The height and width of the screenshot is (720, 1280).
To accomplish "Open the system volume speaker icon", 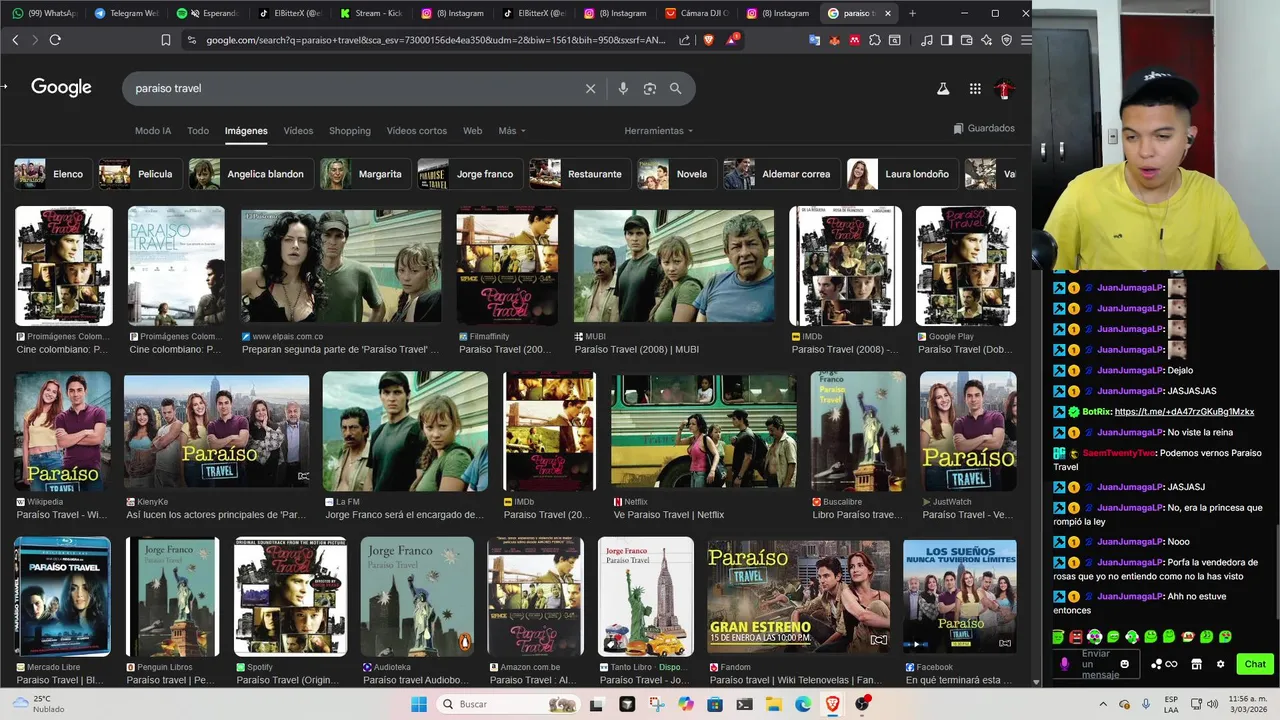I will click(1212, 704).
